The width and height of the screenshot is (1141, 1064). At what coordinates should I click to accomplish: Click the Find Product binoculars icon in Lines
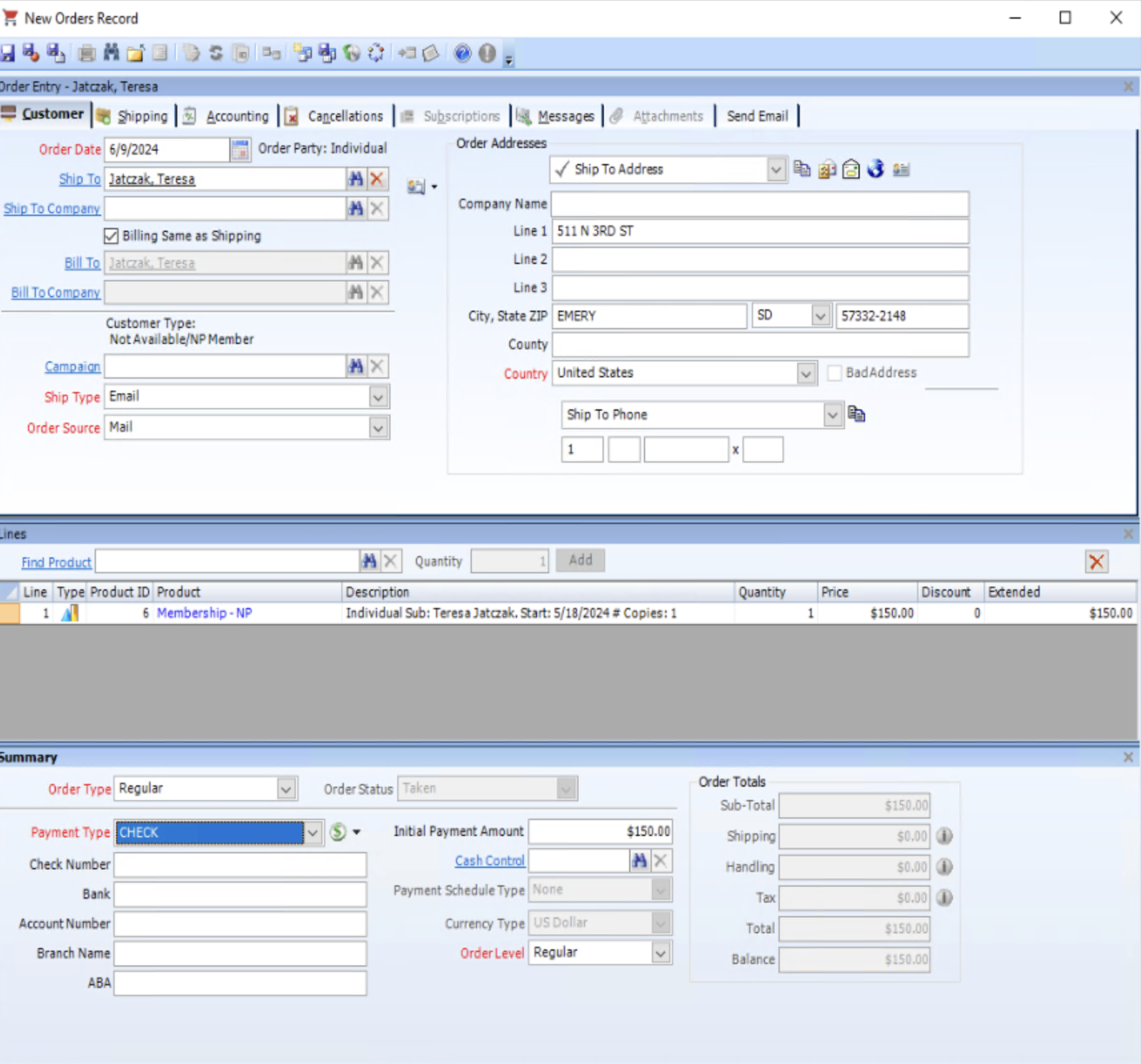(370, 561)
